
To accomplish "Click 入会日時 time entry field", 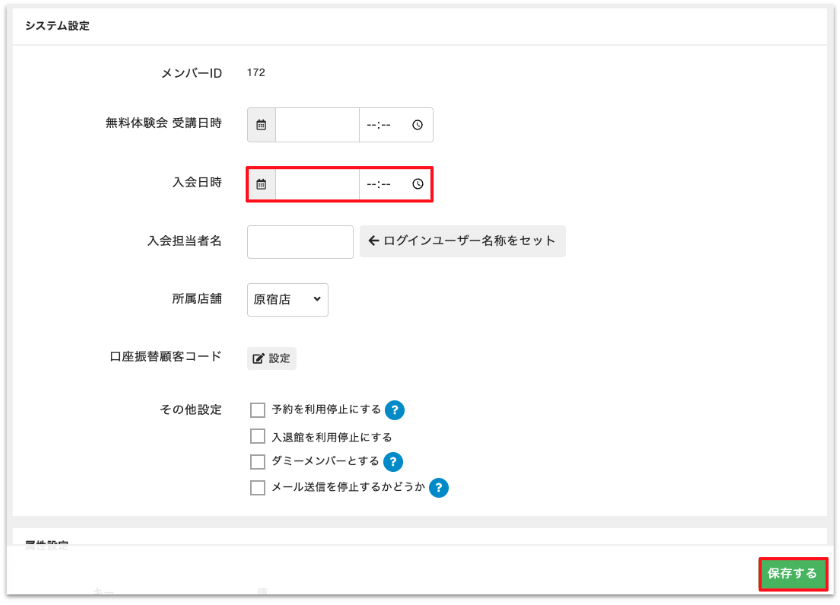I will tap(383, 184).
